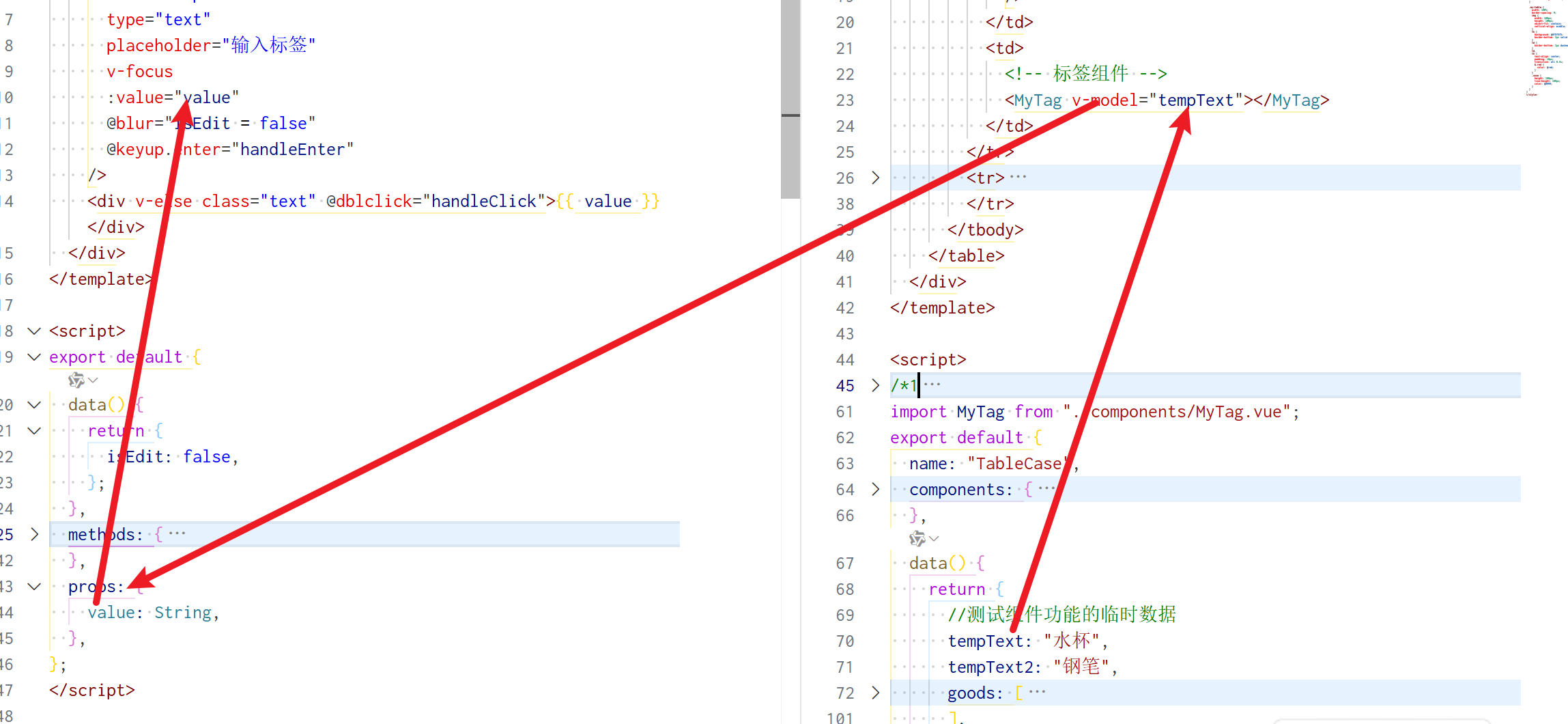Screen dimensions: 1568x724
Task: Click line number 23 in the right editor
Action: pos(845,100)
